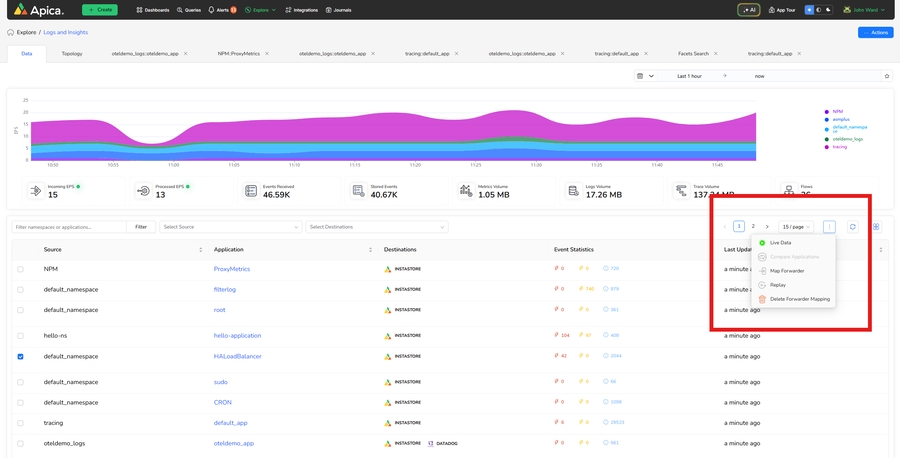Switch to the Topology tab

pyautogui.click(x=72, y=53)
